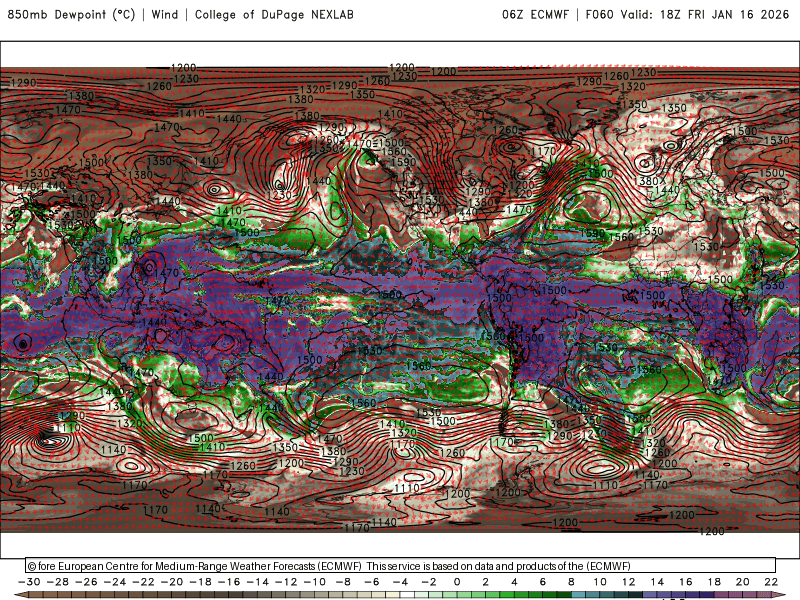Click the ECMWF copyright notice below the map
The width and height of the screenshot is (800, 600).
point(329,566)
